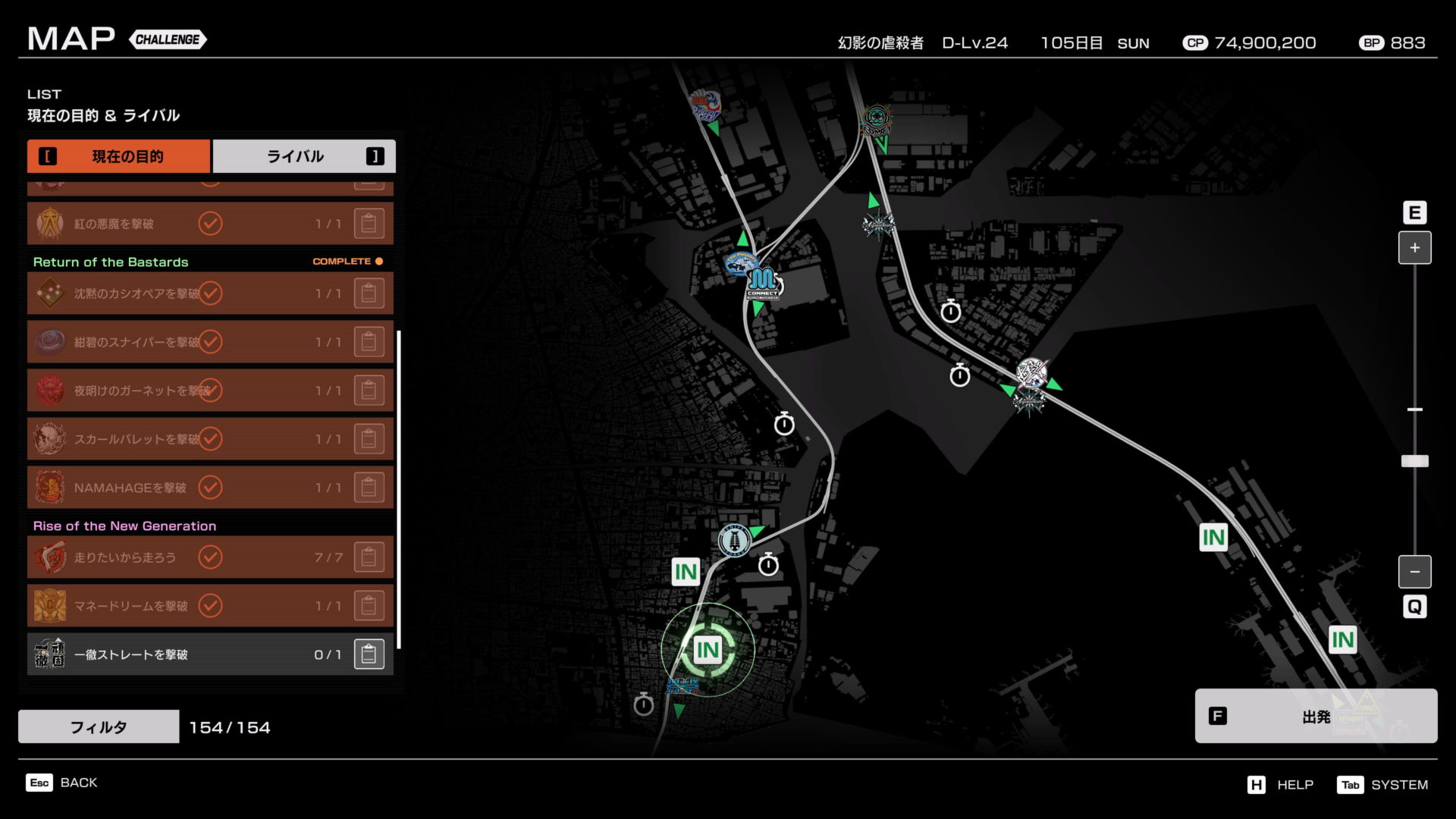The height and width of the screenshot is (819, 1456).
Task: Click clipboard icon for 一徹ストレートを撃破
Action: point(369,654)
